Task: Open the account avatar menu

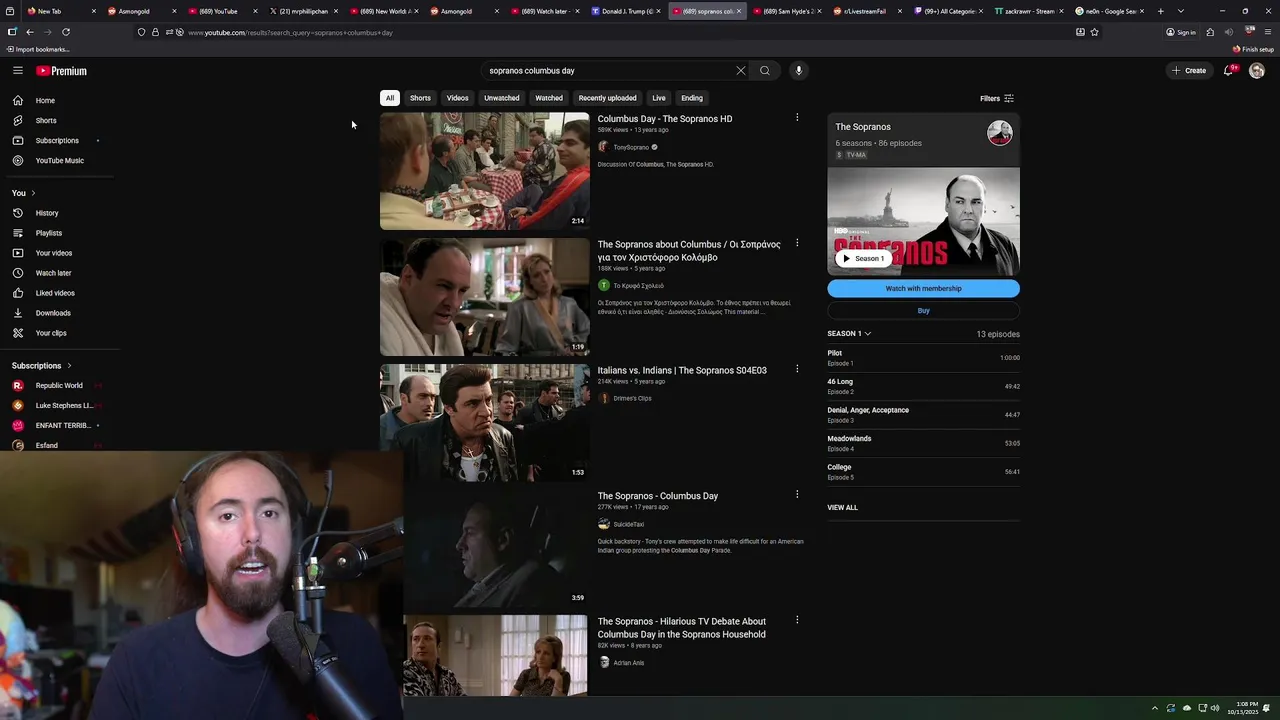Action: pyautogui.click(x=1257, y=71)
